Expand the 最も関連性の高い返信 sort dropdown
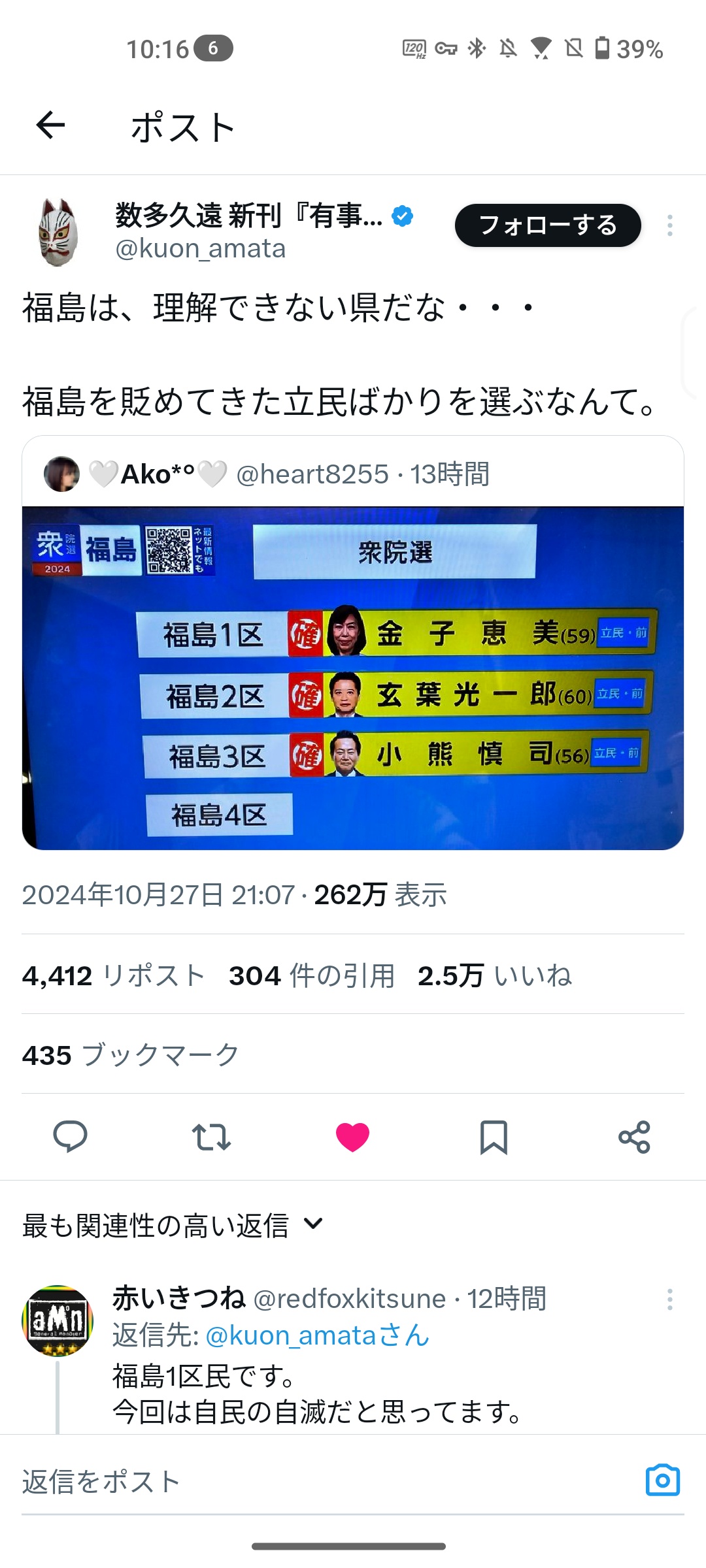706x1568 pixels. [173, 1225]
